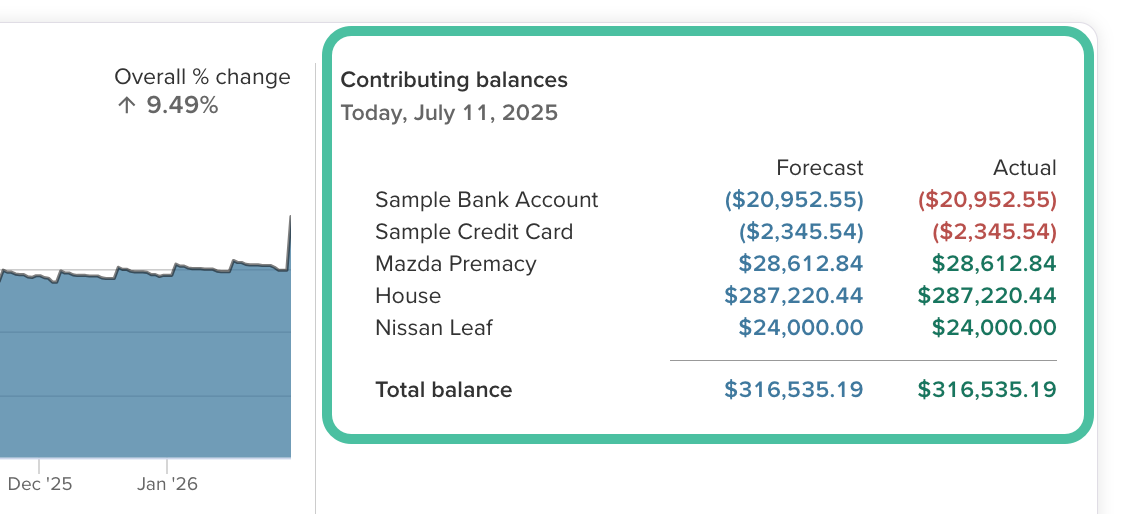Open the Nissan Leaf account
The image size is (1128, 514).
coord(433,328)
